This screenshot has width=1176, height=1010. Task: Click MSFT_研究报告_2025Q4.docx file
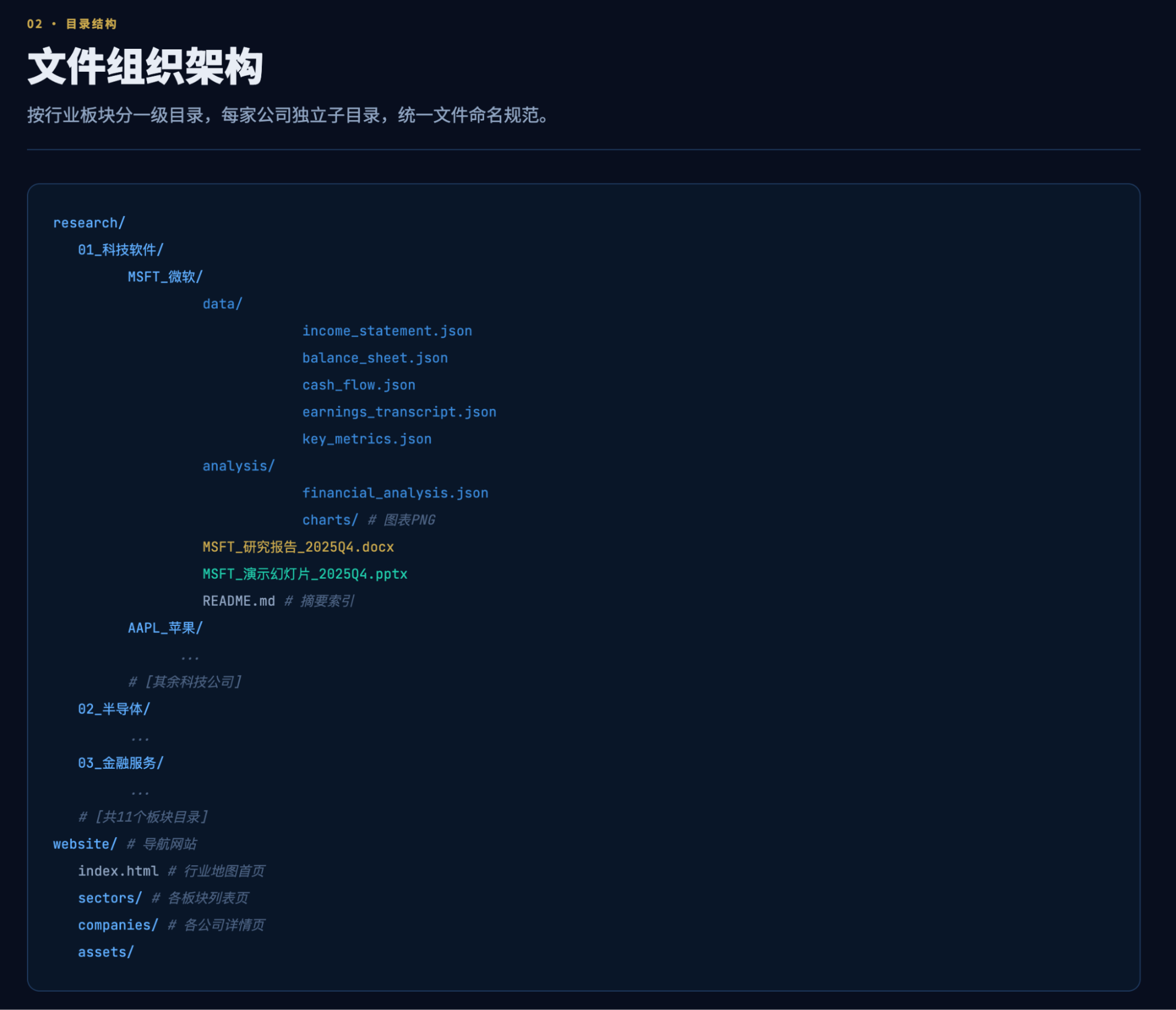point(298,547)
